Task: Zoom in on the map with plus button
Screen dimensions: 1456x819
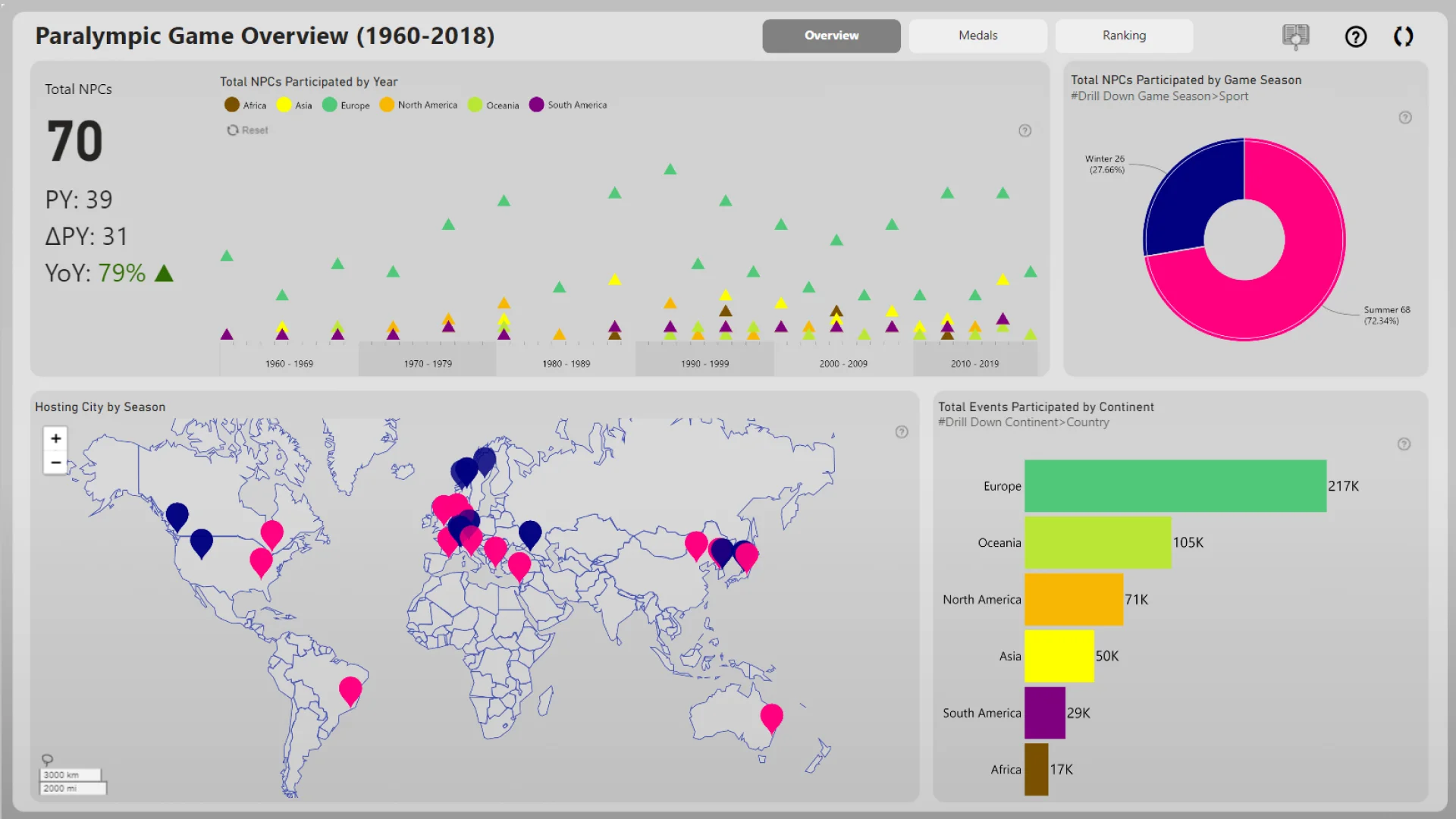Action: point(55,438)
